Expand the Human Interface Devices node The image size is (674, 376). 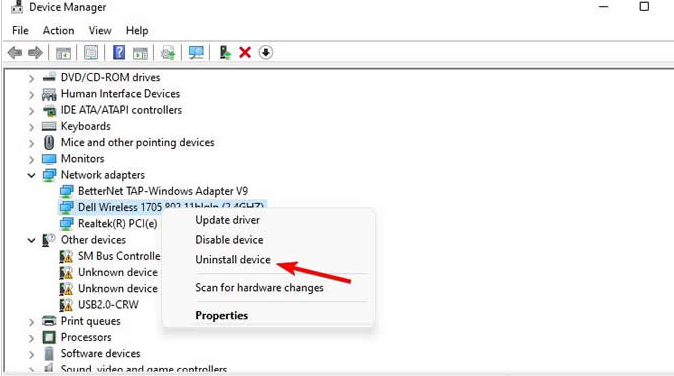(31, 95)
